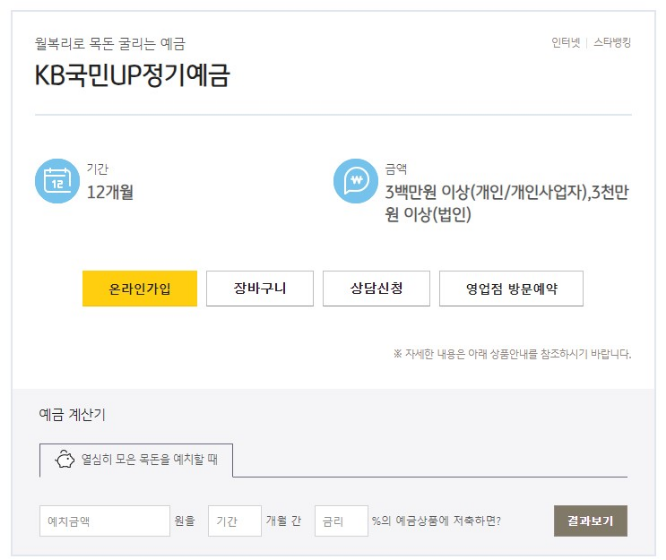Click the 금리 interest rate field
Viewport: 666px width, 560px height.
(x=341, y=521)
